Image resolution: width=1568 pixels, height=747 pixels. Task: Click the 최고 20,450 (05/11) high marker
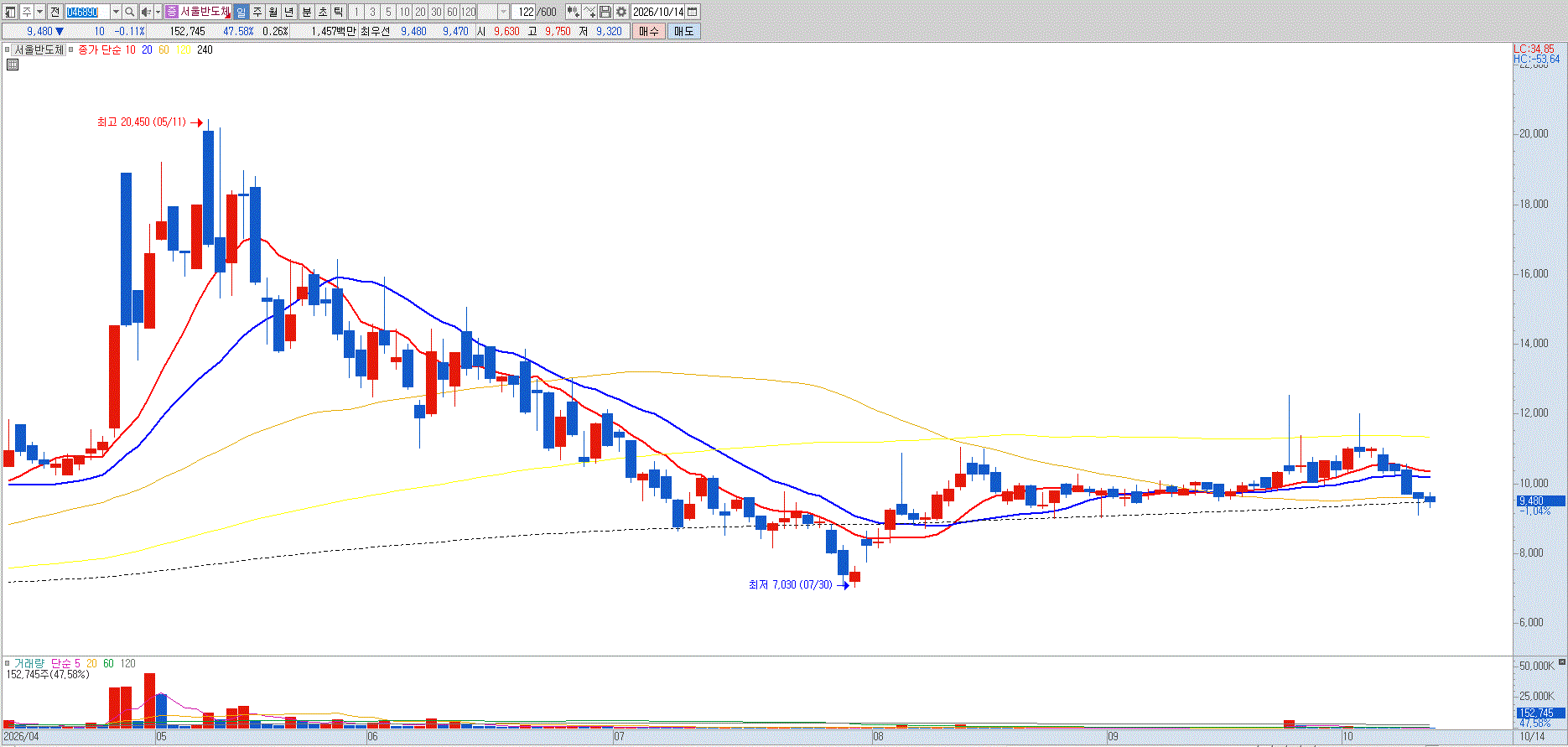(x=142, y=122)
